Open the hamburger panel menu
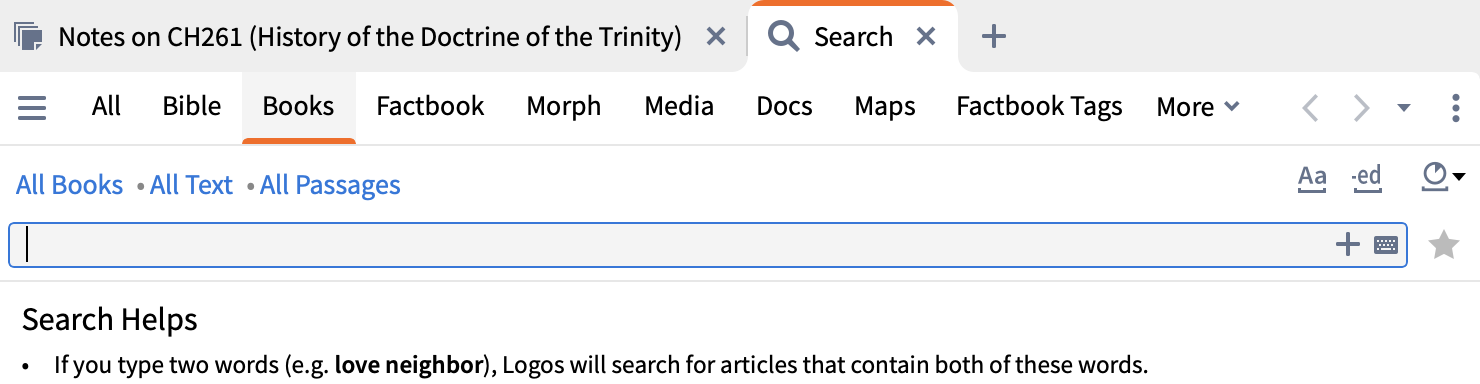The height and width of the screenshot is (384, 1480). pyautogui.click(x=32, y=107)
